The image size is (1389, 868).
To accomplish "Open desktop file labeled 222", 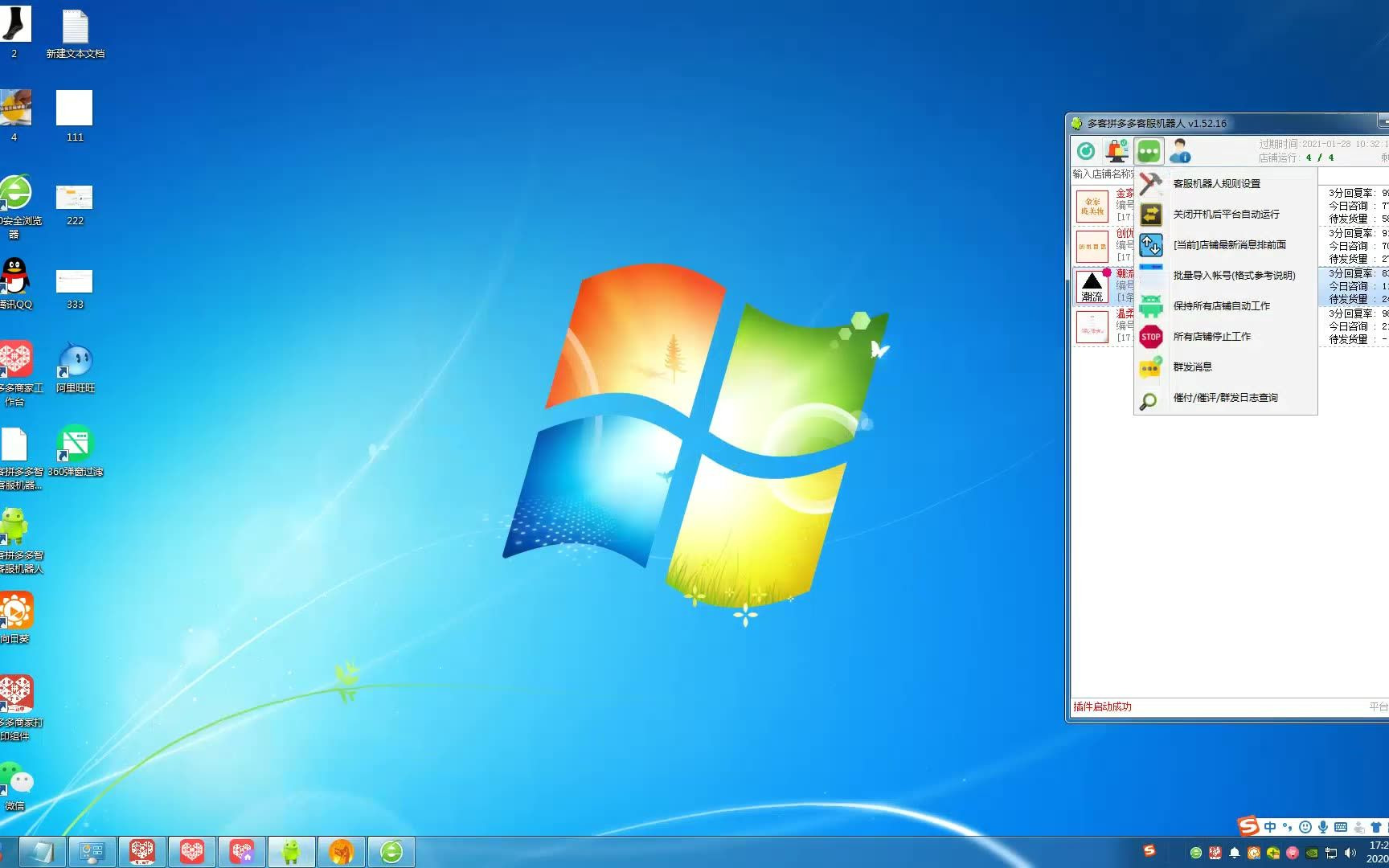I will pyautogui.click(x=75, y=205).
